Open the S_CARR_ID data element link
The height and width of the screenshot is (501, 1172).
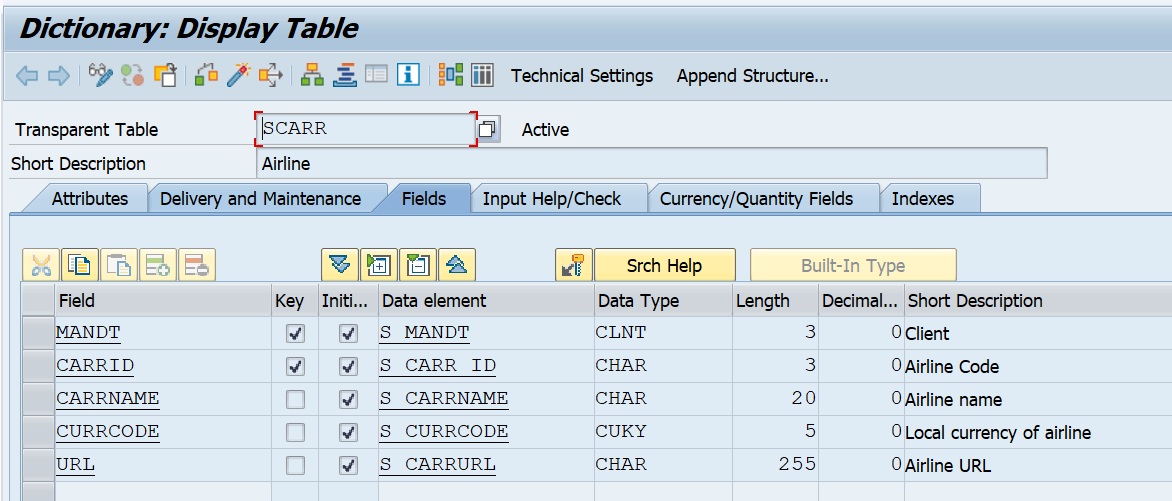pyautogui.click(x=437, y=366)
